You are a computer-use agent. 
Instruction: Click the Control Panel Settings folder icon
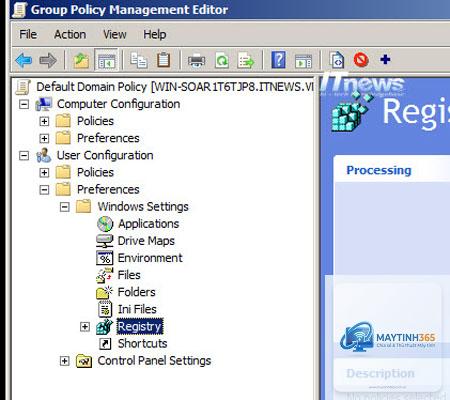point(84,361)
